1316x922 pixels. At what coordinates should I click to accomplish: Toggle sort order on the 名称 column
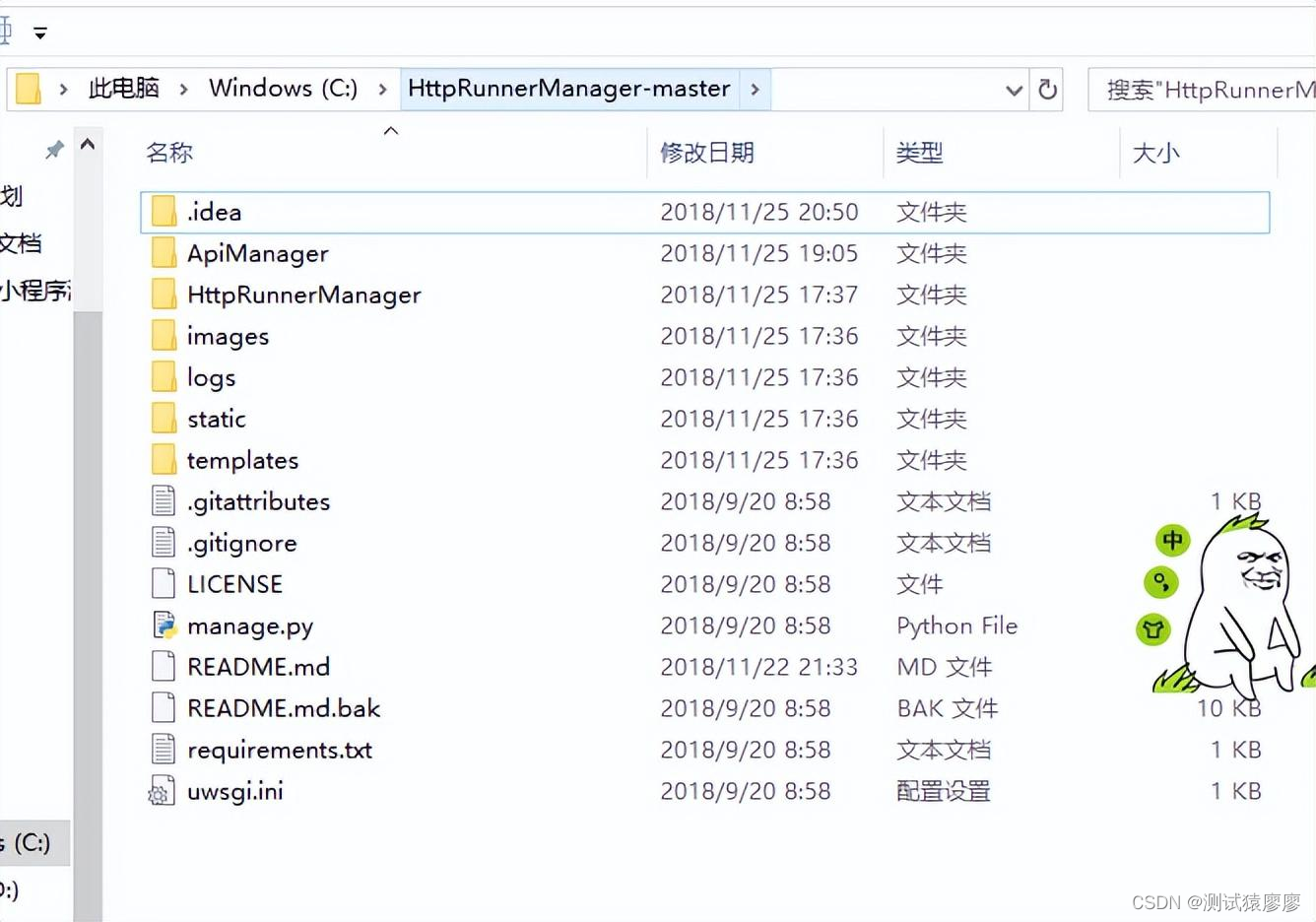(168, 152)
